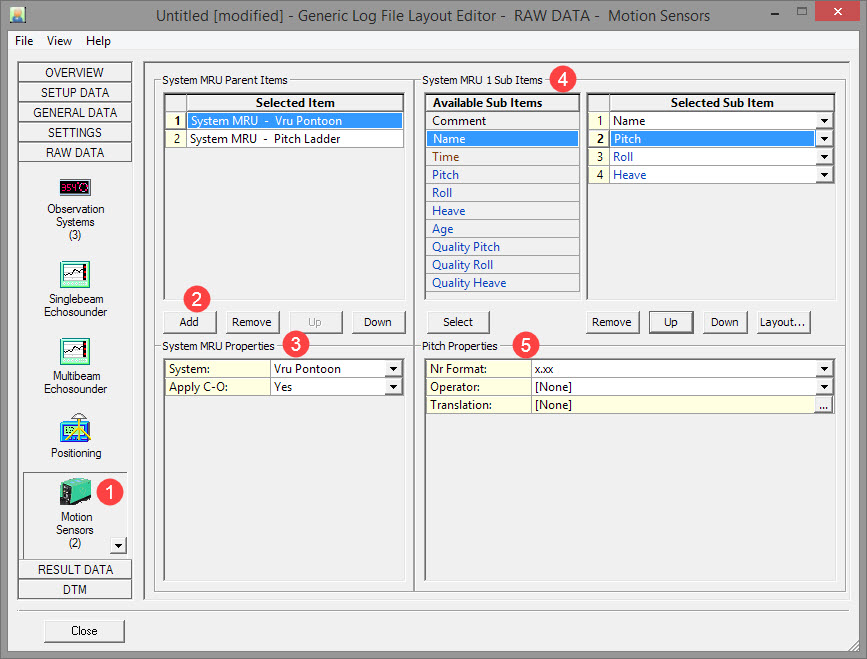Select the Motion Sensors icon
867x659 pixels.
click(x=75, y=492)
